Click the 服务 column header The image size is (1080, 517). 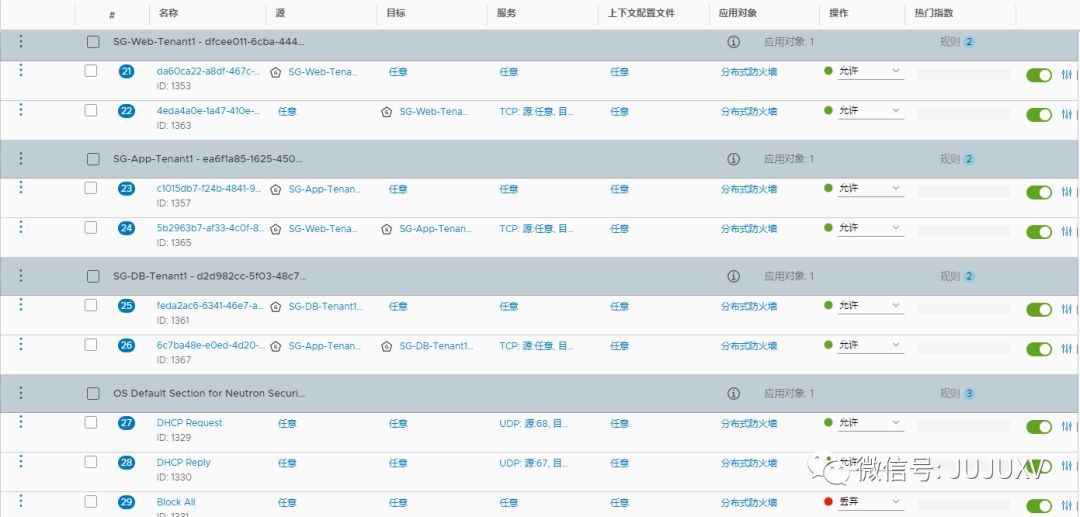coord(506,14)
